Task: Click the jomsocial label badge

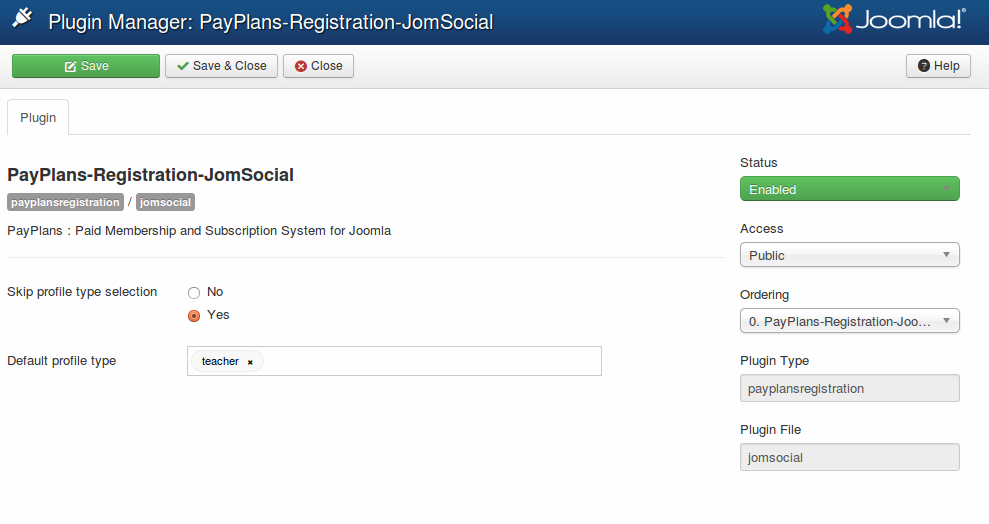Action: tap(165, 202)
